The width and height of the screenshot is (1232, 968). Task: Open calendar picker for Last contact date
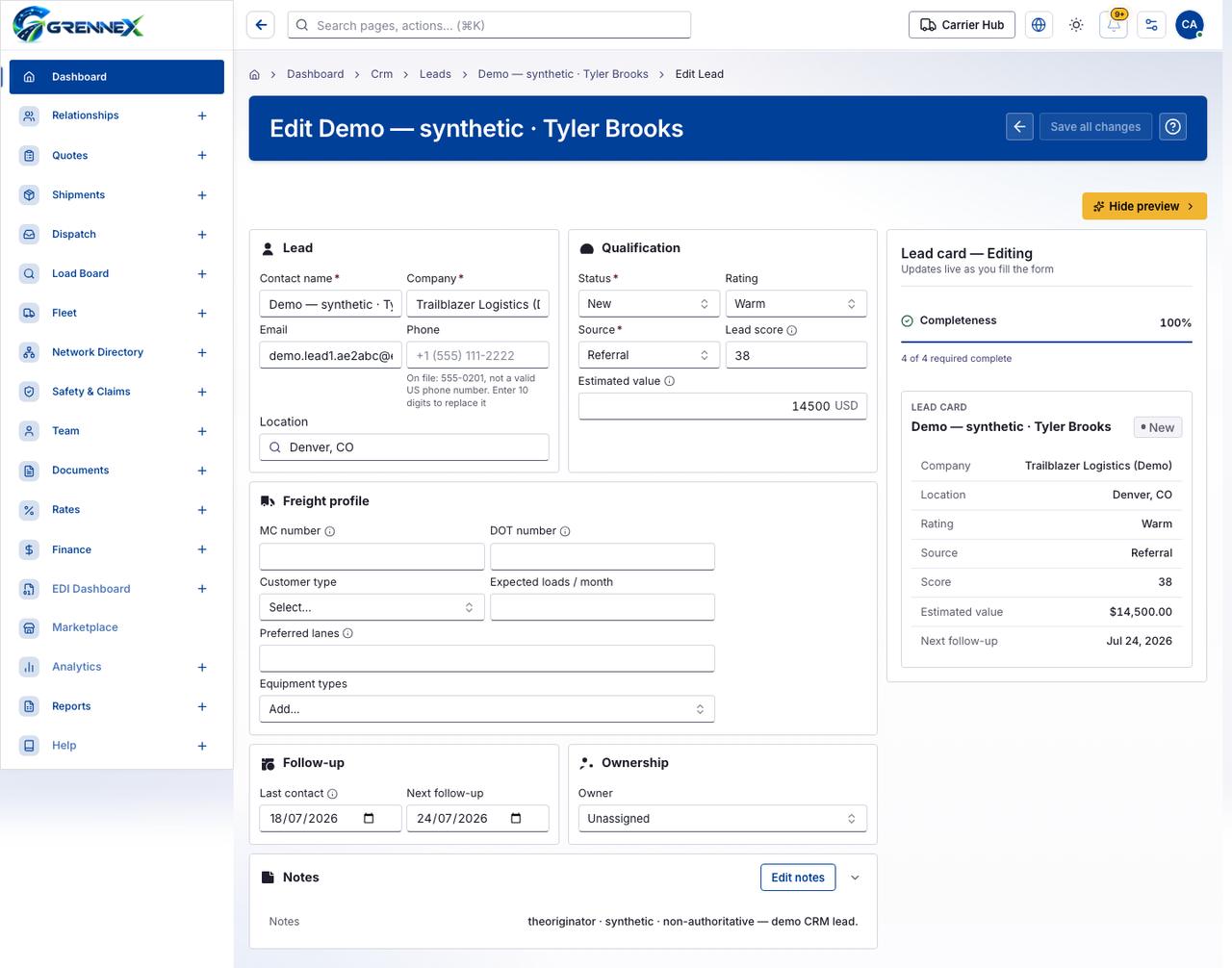369,819
